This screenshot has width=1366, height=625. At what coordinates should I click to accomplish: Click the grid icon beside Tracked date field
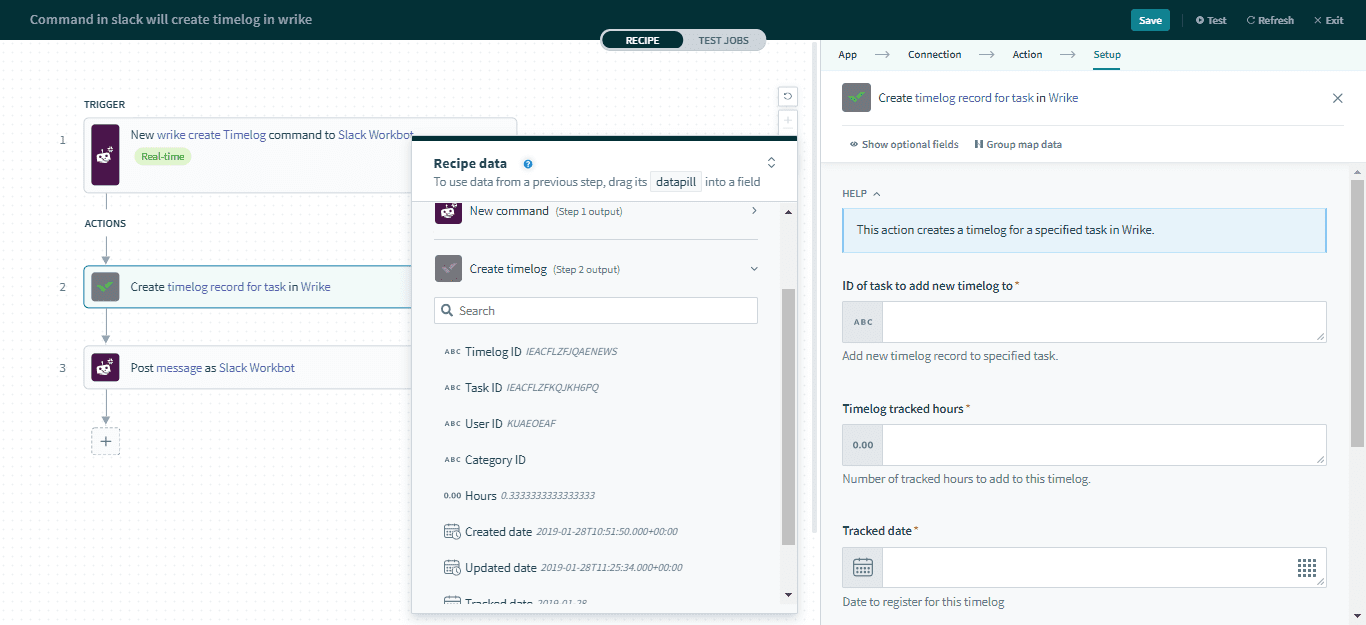tap(1306, 567)
